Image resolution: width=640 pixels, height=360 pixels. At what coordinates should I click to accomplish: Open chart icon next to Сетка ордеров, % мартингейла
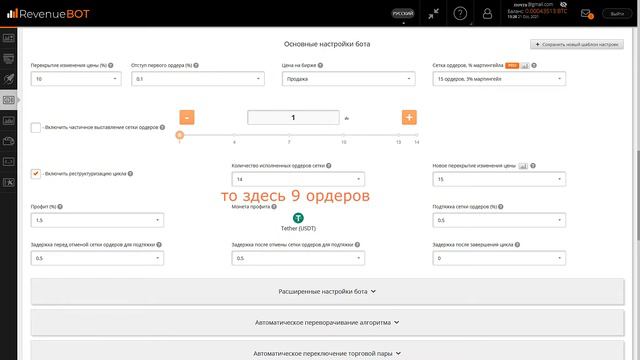coord(525,65)
